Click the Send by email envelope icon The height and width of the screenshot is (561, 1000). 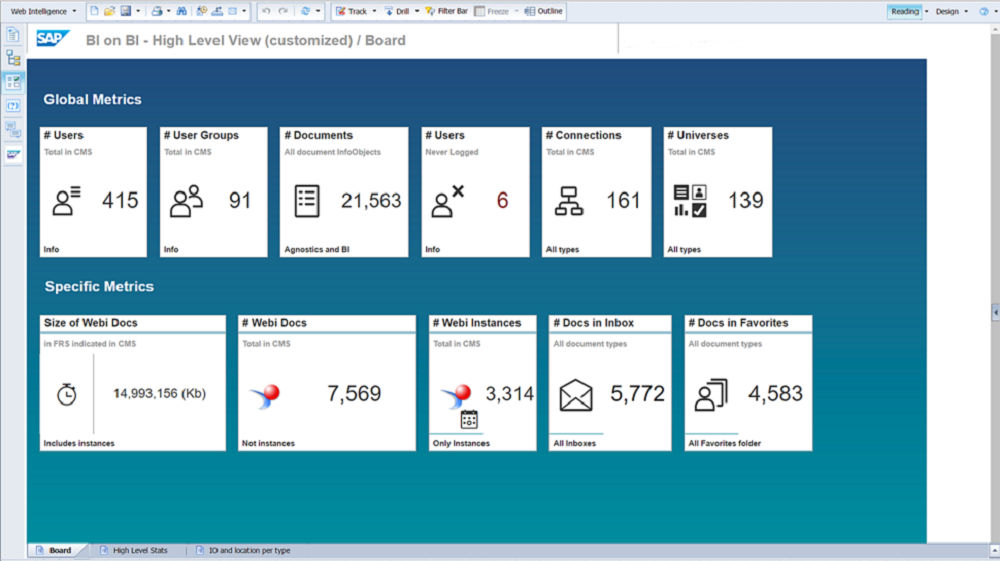coord(233,11)
